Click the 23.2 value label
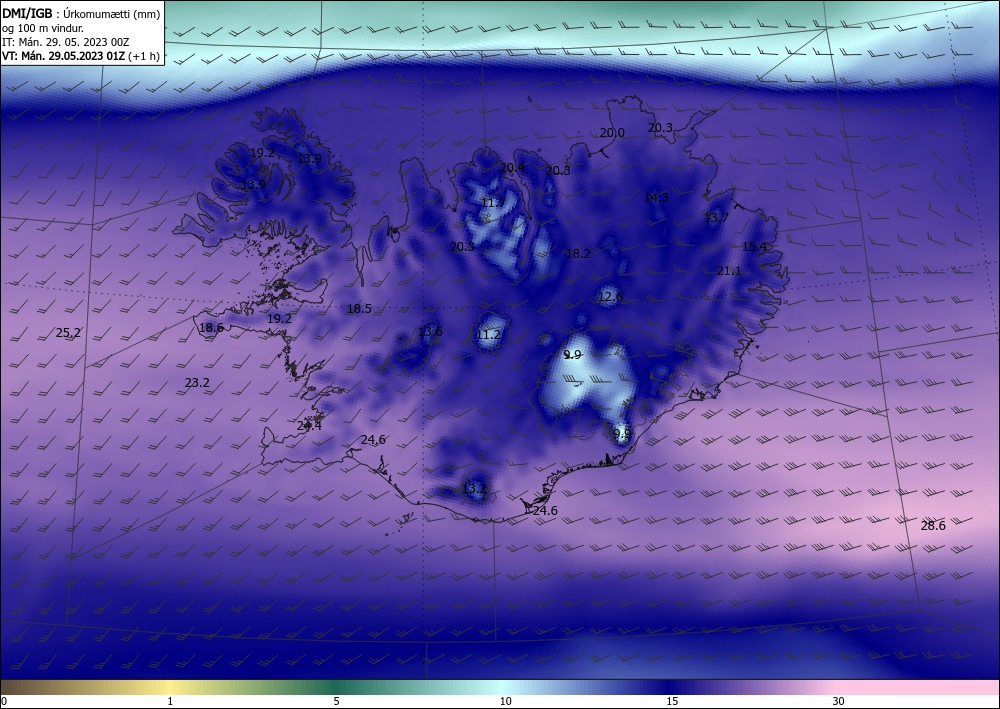 (197, 383)
